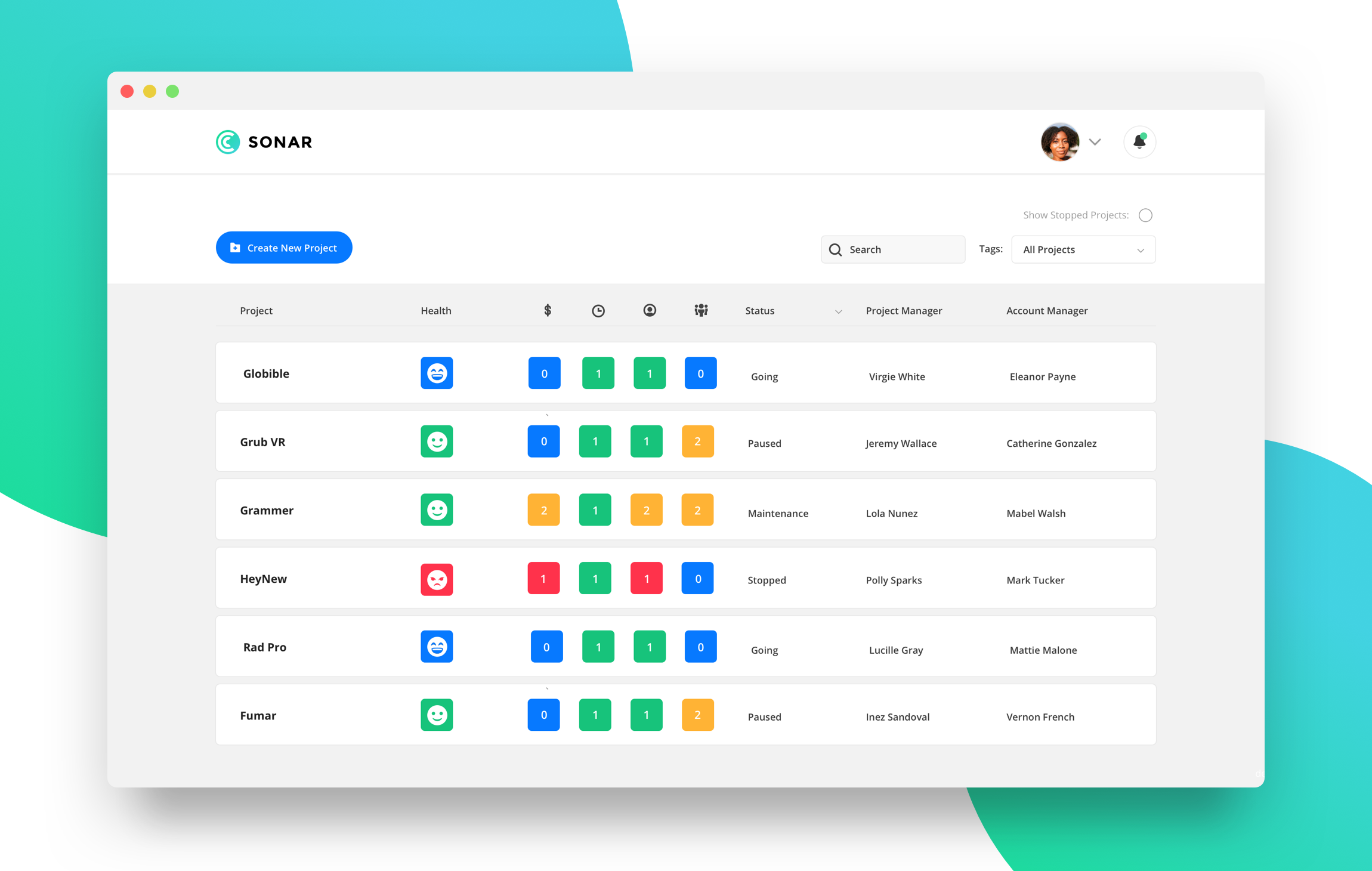The image size is (1372, 871).
Task: Click the clock column header icon
Action: 598,310
